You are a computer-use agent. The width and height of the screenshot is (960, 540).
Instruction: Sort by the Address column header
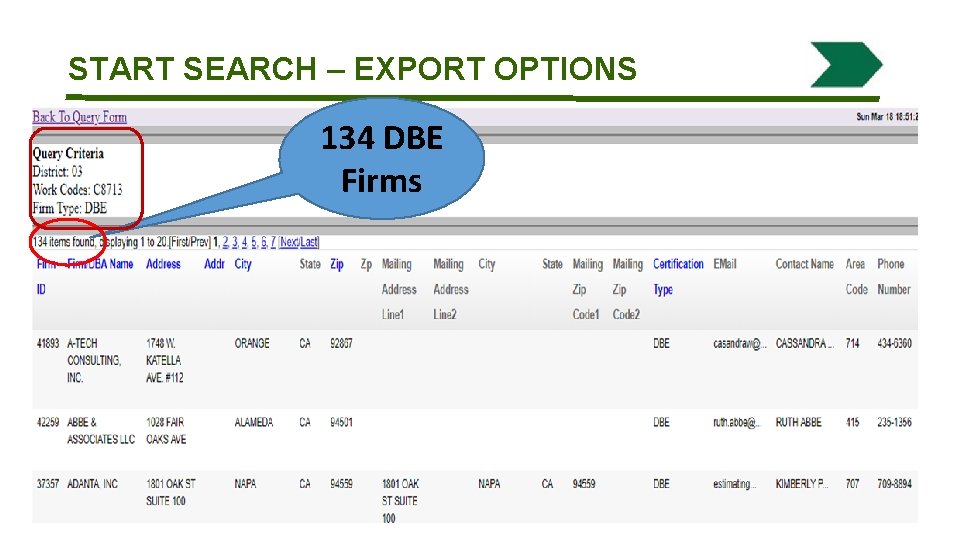click(x=163, y=264)
